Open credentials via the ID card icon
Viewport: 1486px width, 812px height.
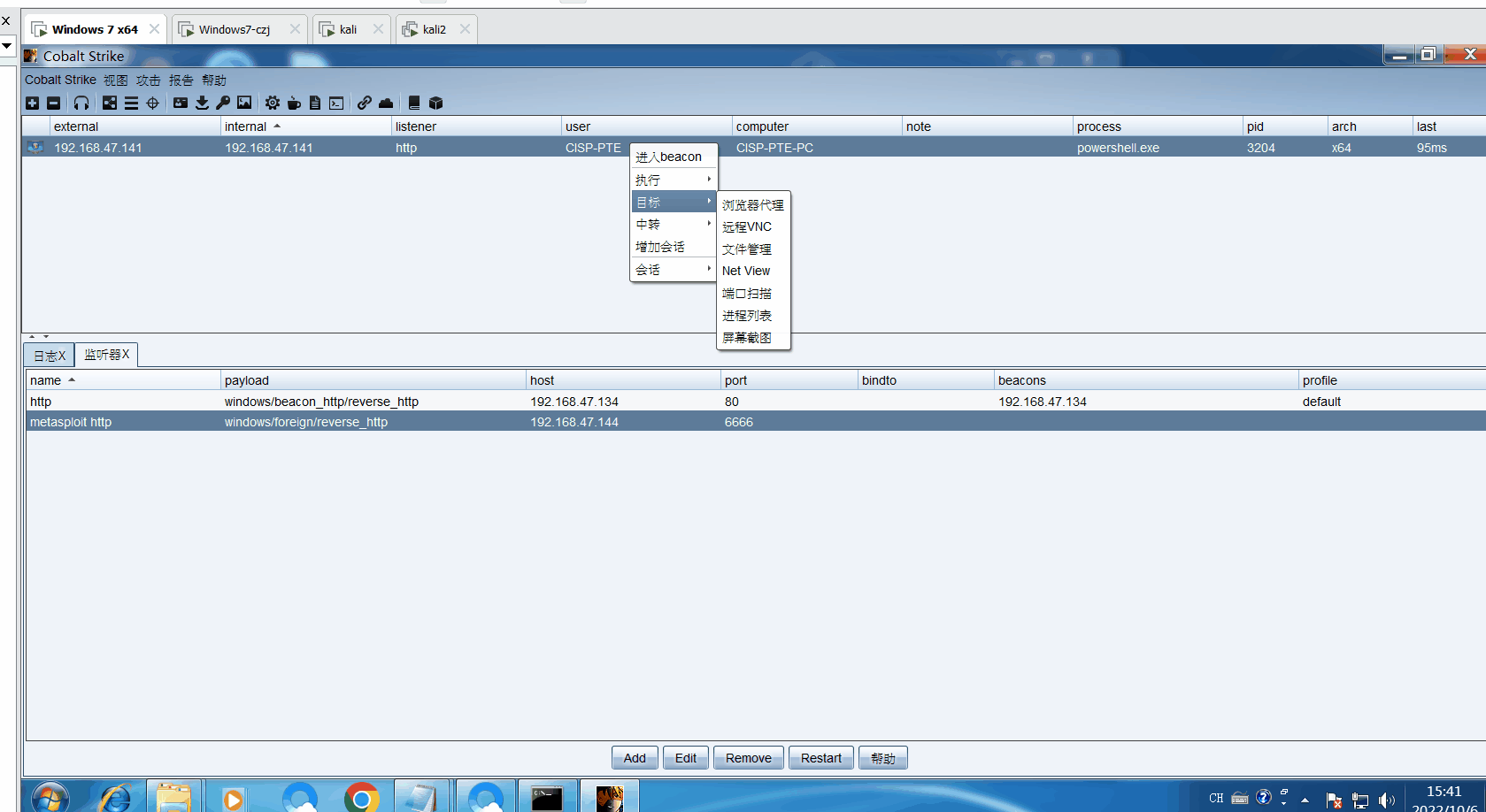pyautogui.click(x=181, y=103)
